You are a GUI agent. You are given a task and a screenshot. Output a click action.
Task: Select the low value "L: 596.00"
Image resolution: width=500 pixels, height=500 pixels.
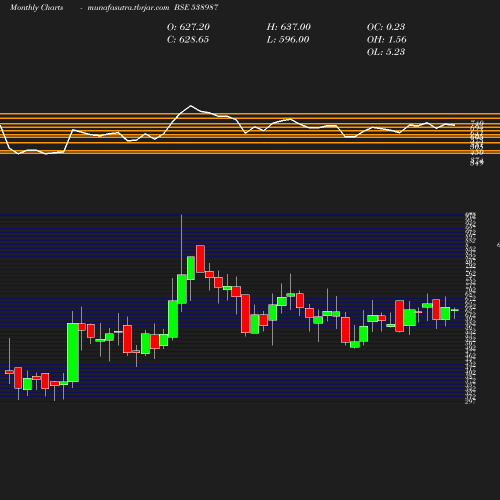coord(288,40)
